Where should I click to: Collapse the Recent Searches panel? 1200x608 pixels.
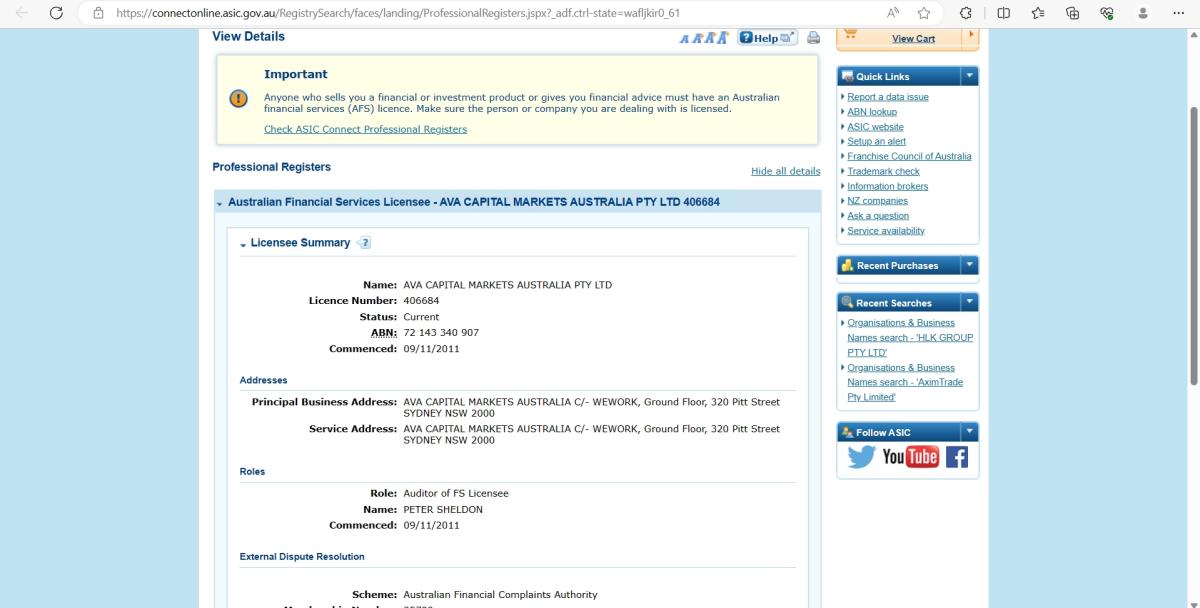[968, 302]
